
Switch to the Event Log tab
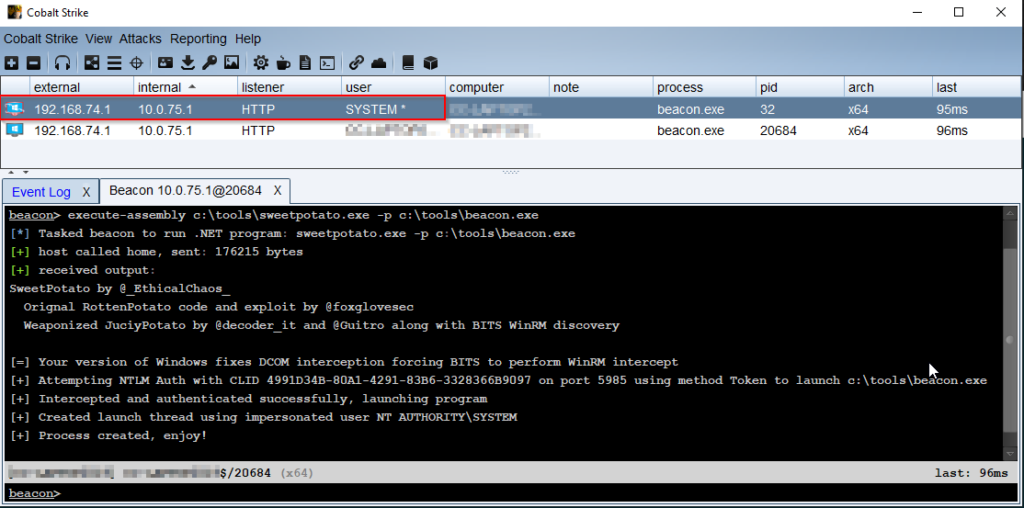(x=41, y=192)
